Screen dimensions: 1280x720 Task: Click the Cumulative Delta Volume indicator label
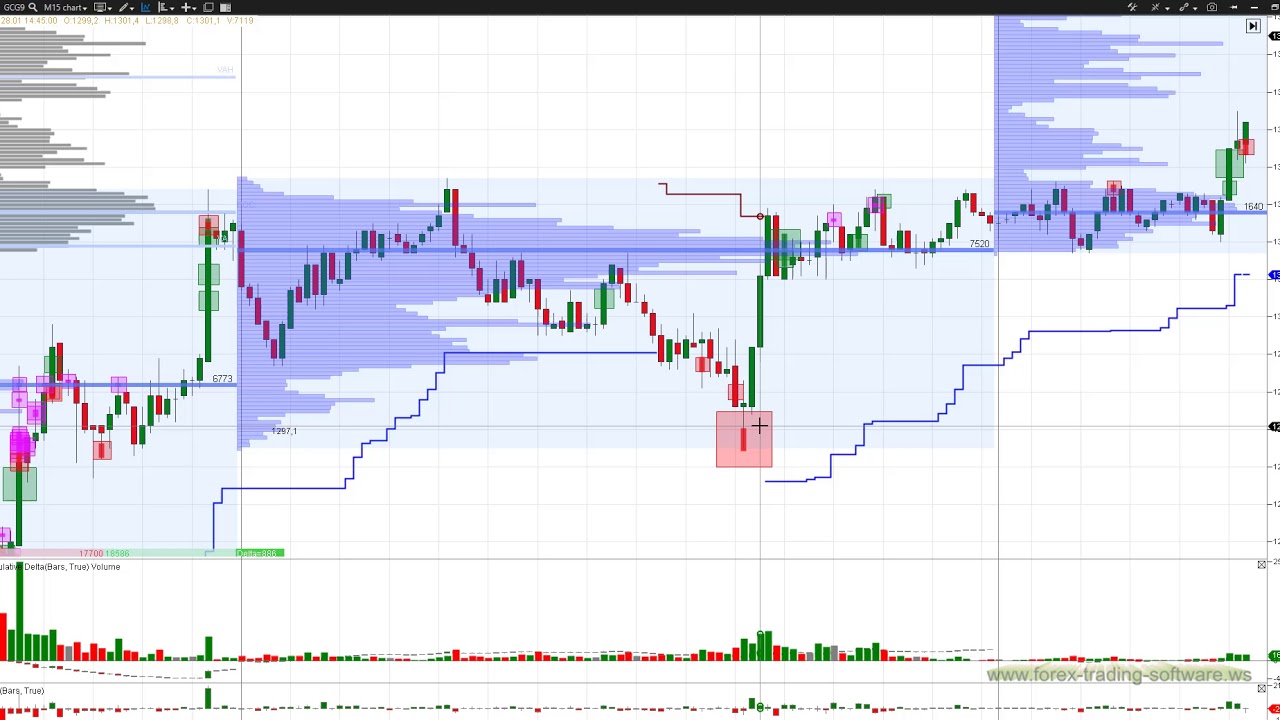point(60,567)
